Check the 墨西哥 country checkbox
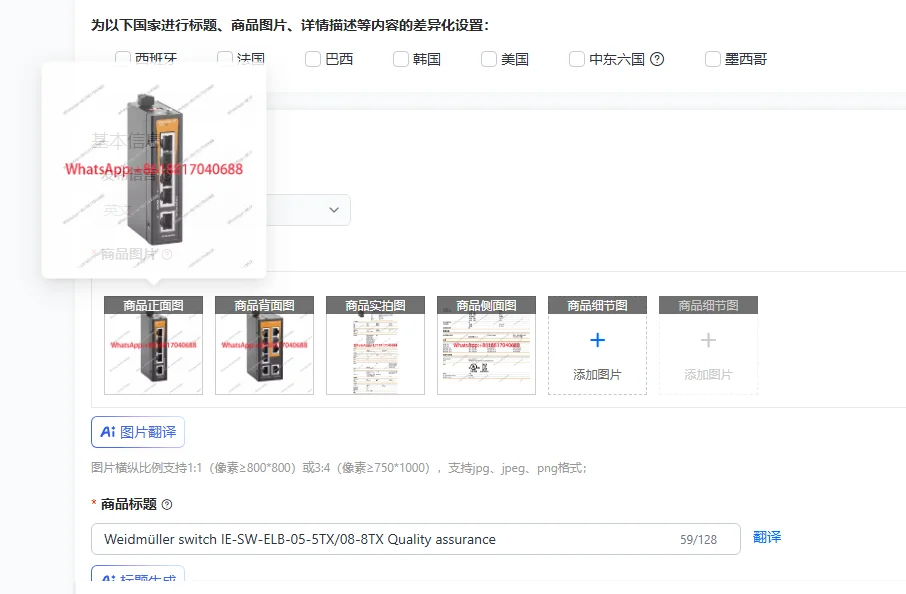The width and height of the screenshot is (906, 594). 712,59
